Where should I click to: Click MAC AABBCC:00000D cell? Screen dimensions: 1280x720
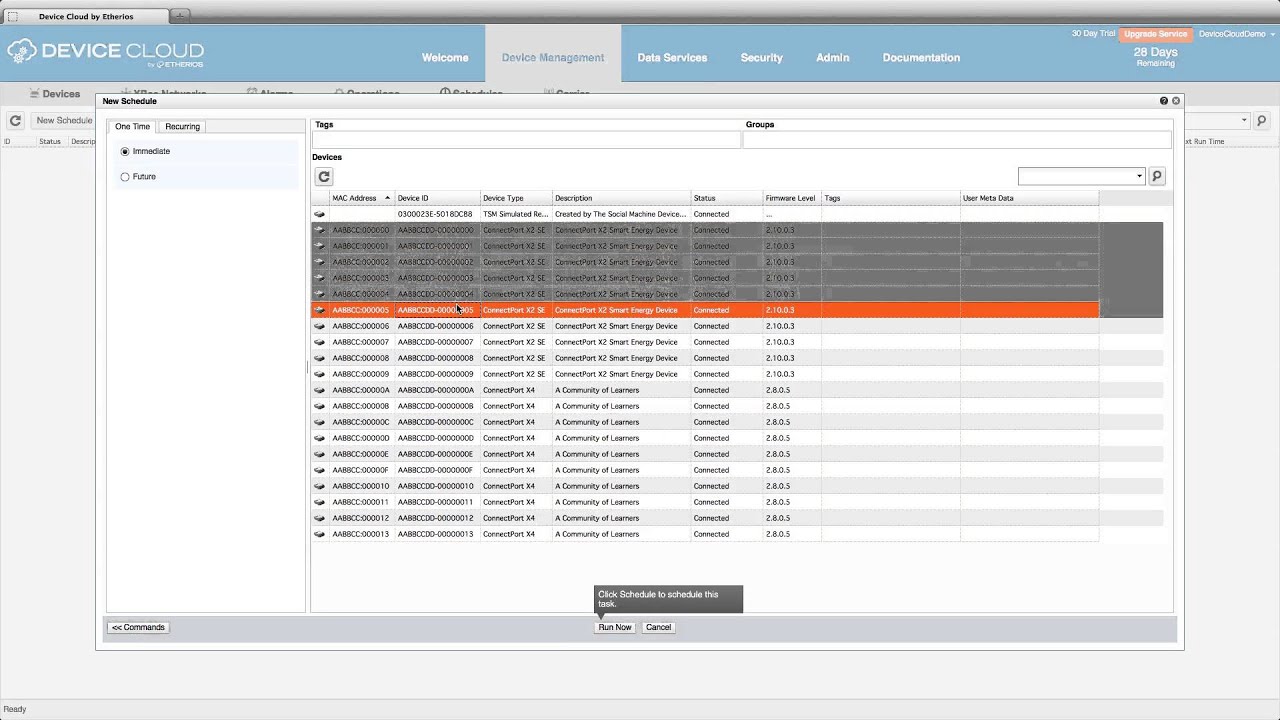pyautogui.click(x=361, y=438)
